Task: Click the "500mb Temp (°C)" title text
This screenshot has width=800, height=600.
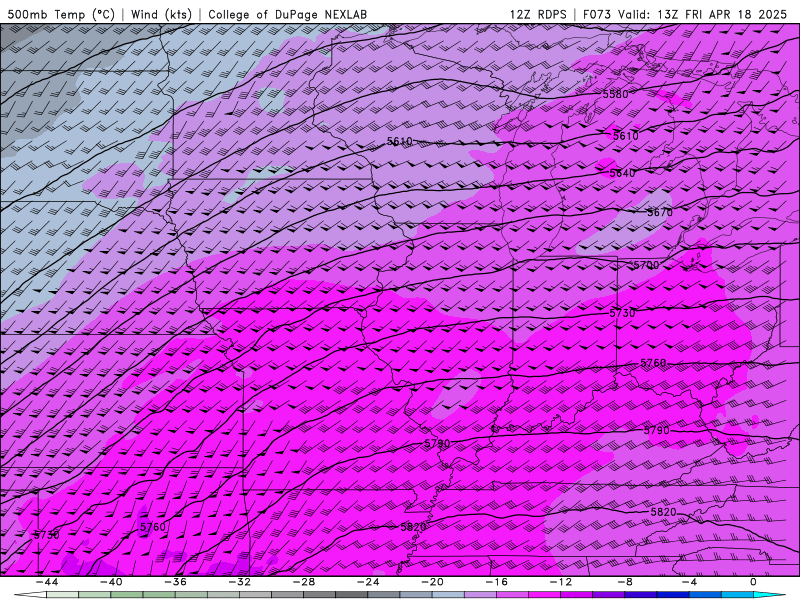Action: [x=61, y=14]
